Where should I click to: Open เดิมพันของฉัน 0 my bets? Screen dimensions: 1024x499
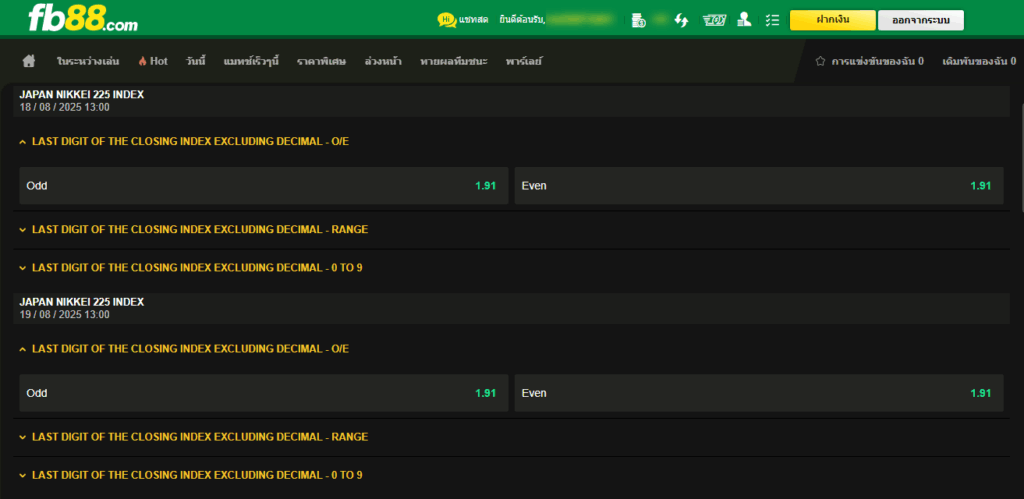979,61
